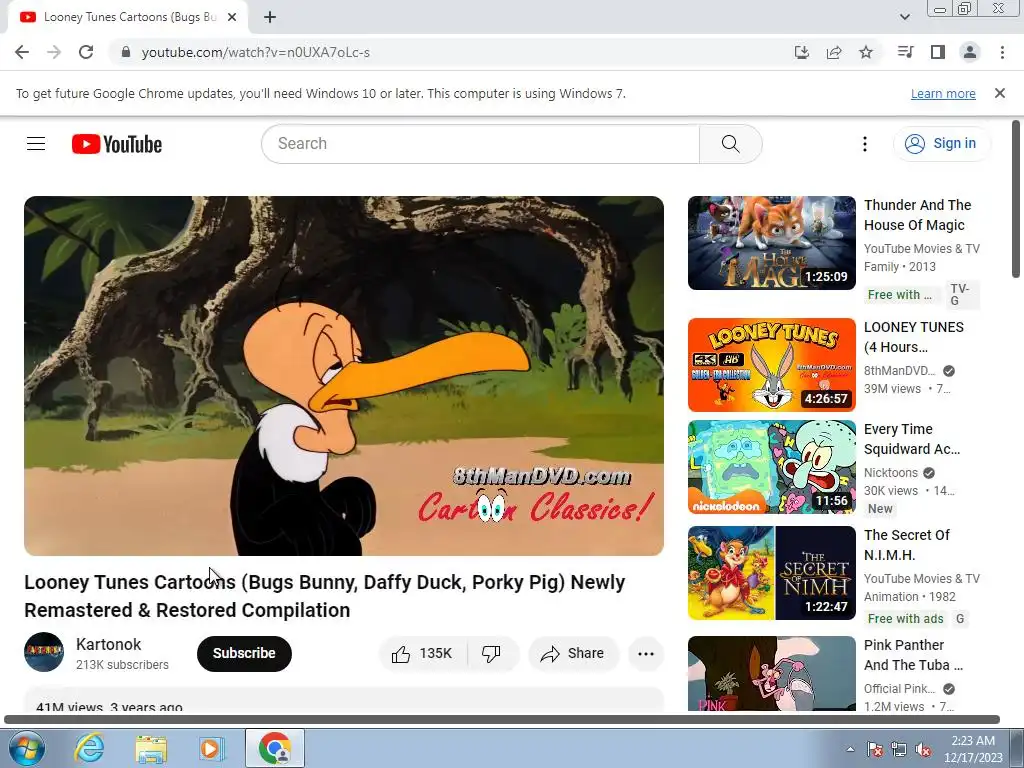This screenshot has height=768, width=1024.
Task: Reload the YouTube page
Action: click(x=86, y=52)
